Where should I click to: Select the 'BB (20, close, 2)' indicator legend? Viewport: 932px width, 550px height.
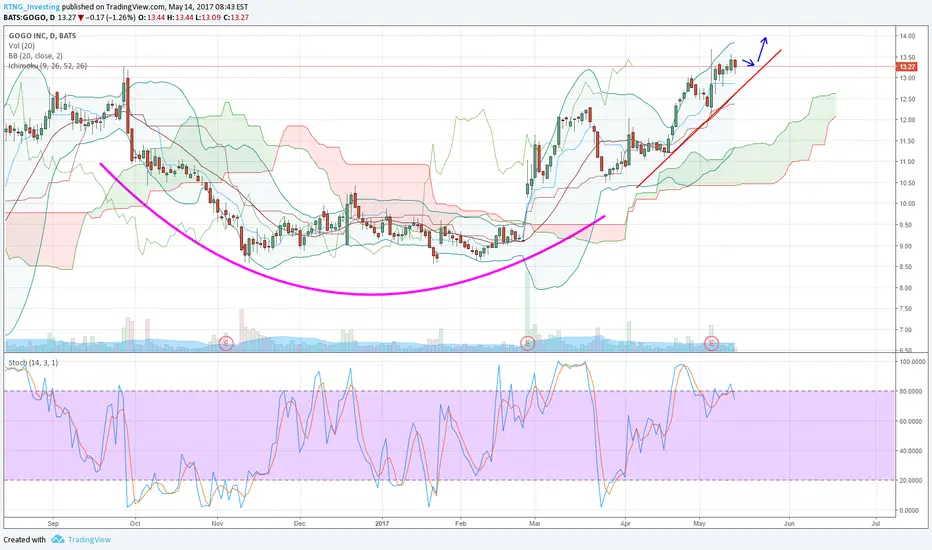[35, 56]
